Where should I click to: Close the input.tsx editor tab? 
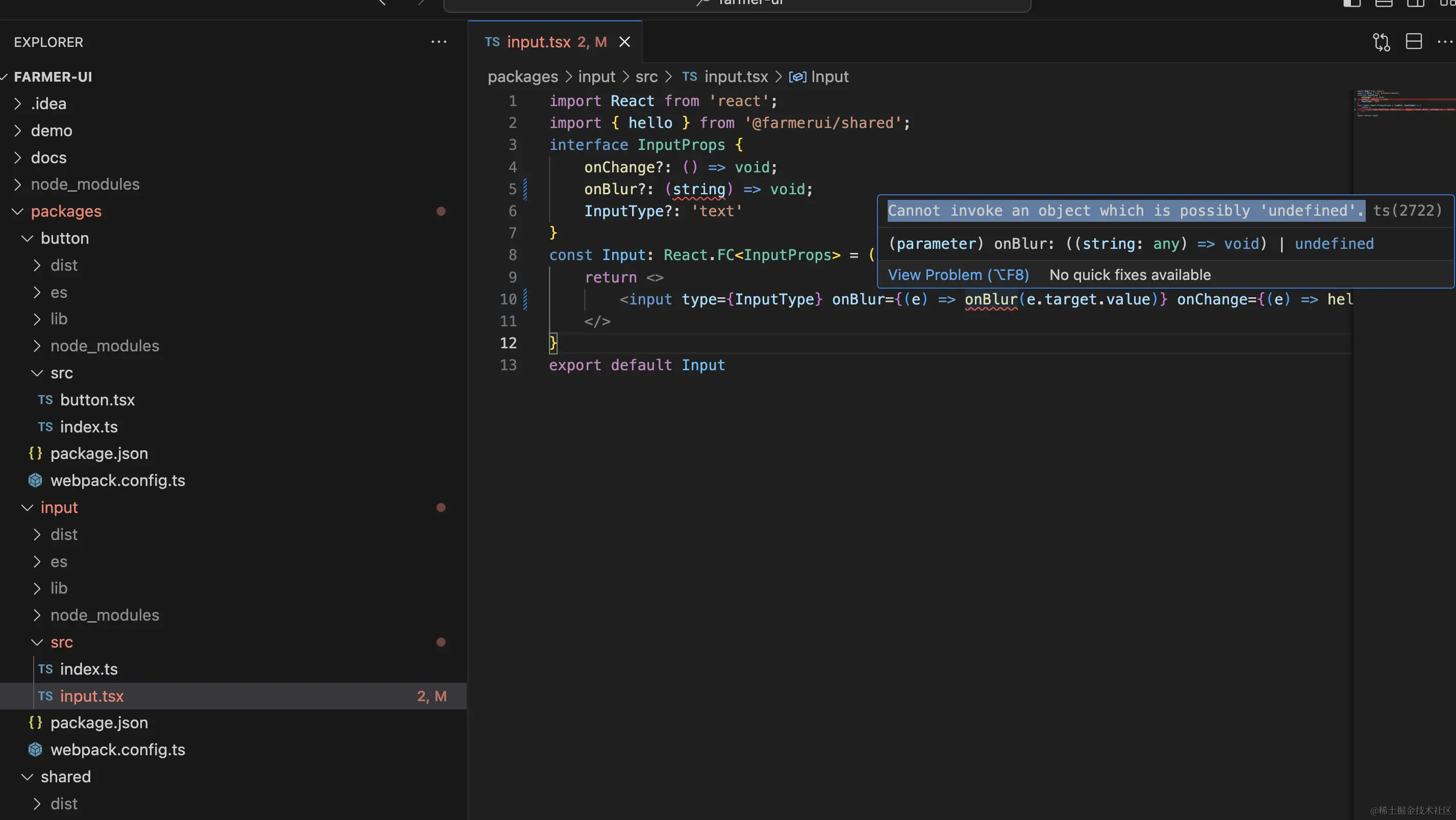pyautogui.click(x=624, y=42)
